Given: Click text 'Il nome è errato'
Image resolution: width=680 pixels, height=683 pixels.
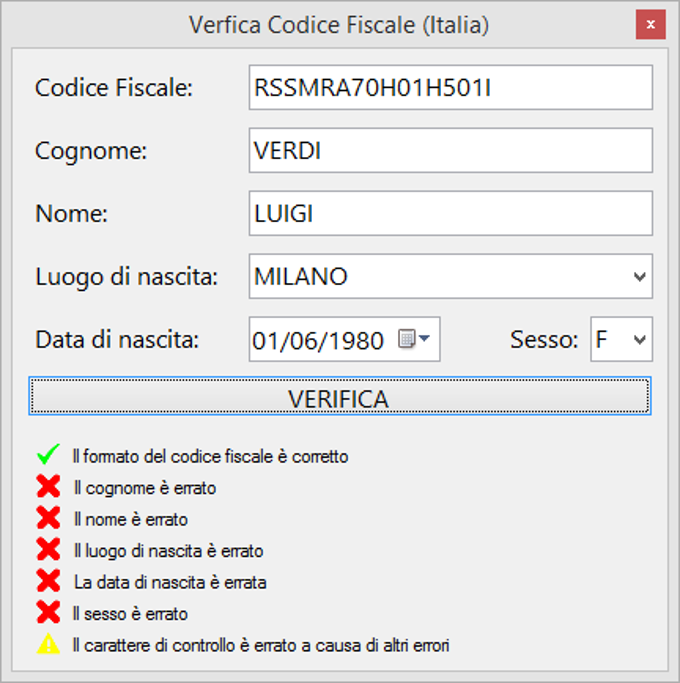Looking at the screenshot, I should pos(131,520).
